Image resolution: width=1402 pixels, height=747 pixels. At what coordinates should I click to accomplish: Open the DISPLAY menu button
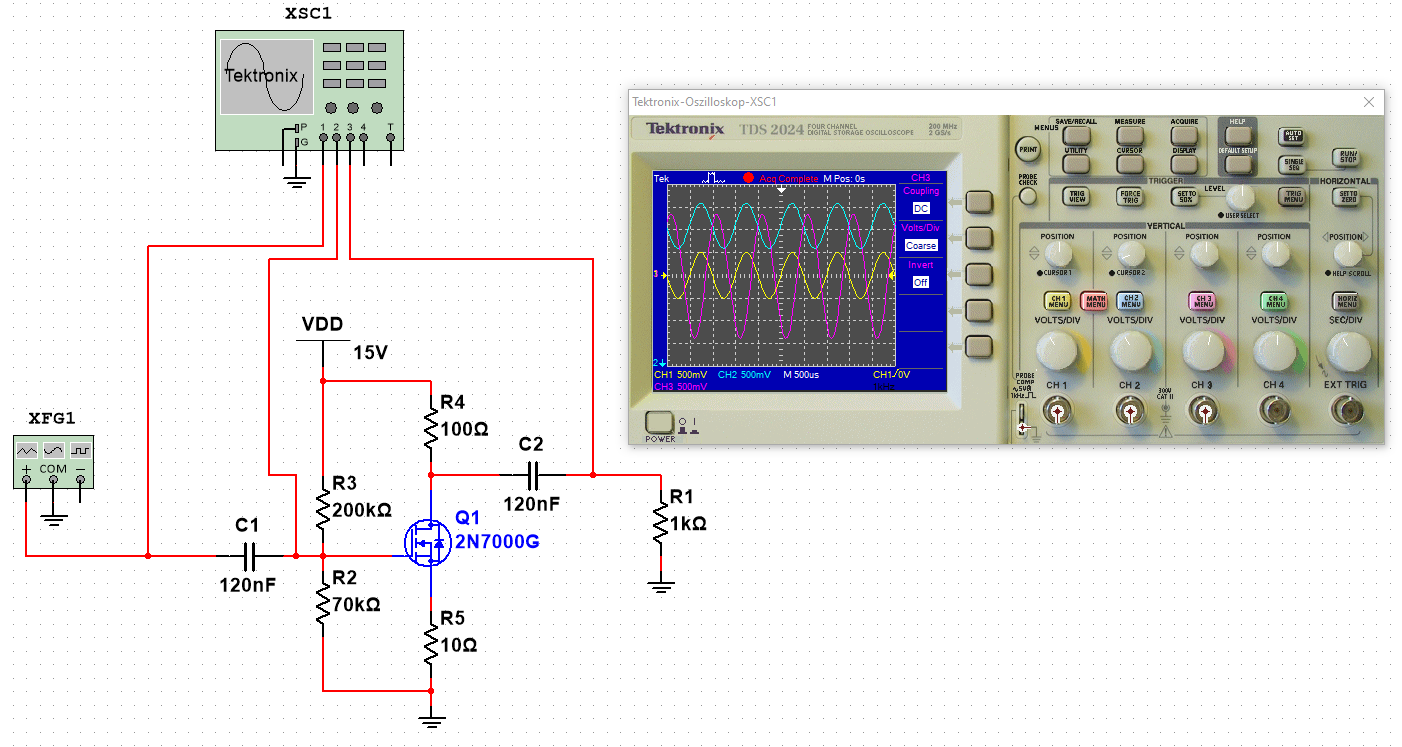[1184, 164]
